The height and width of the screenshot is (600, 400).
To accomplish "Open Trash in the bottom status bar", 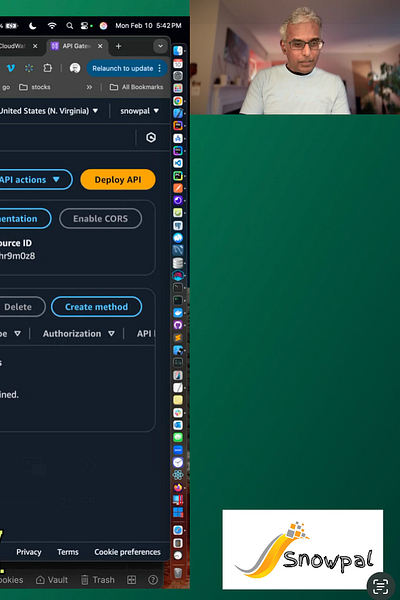I will (x=98, y=580).
